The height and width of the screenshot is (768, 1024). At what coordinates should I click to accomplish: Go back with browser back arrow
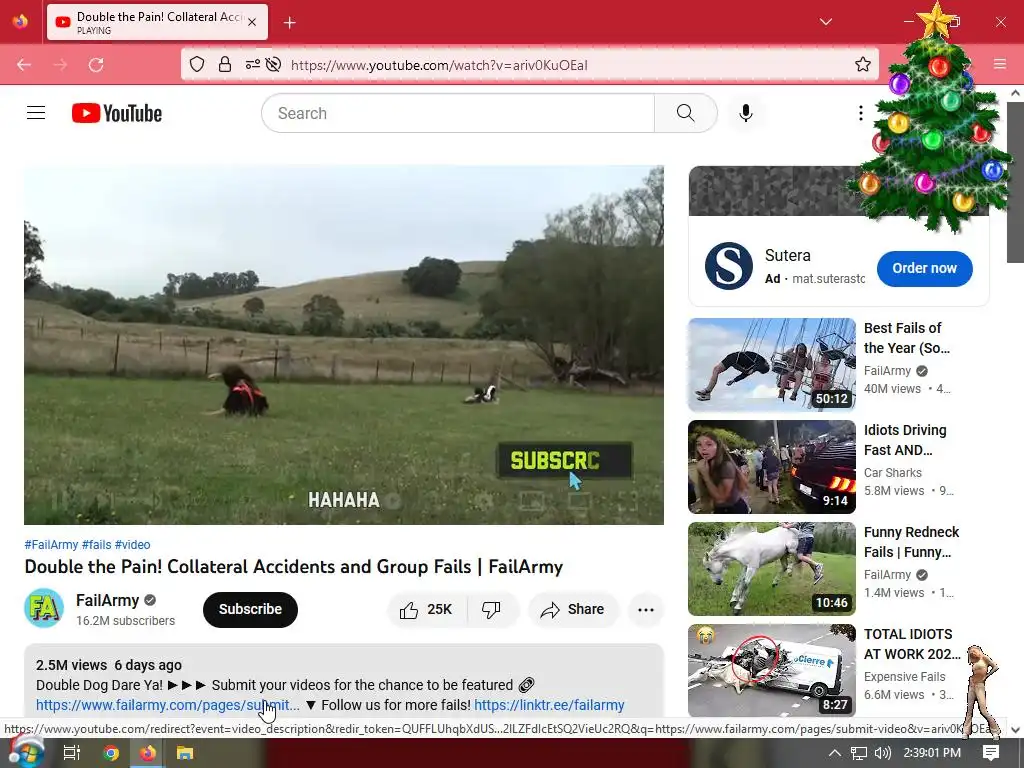[24, 65]
